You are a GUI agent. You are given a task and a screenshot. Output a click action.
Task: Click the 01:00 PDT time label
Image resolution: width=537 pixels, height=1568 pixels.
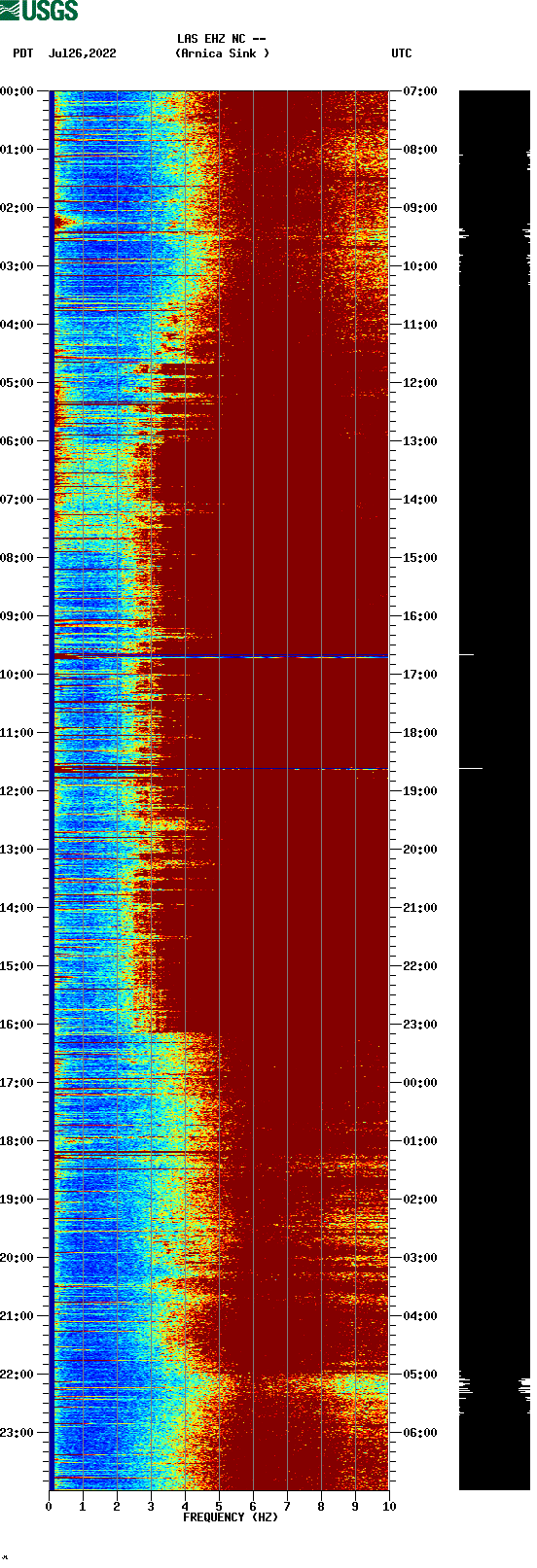tap(18, 150)
